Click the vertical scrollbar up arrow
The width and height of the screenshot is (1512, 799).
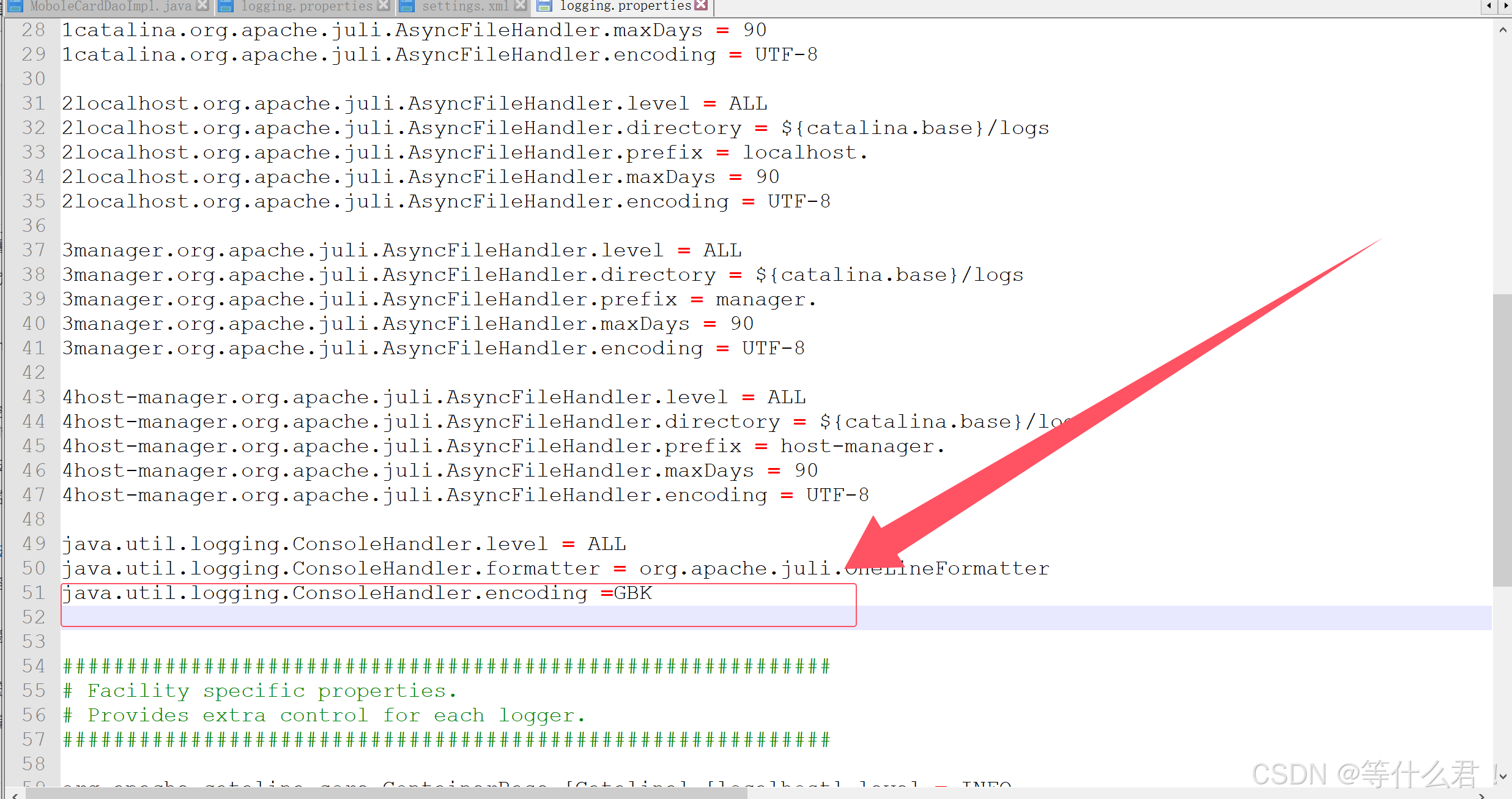[1503, 29]
